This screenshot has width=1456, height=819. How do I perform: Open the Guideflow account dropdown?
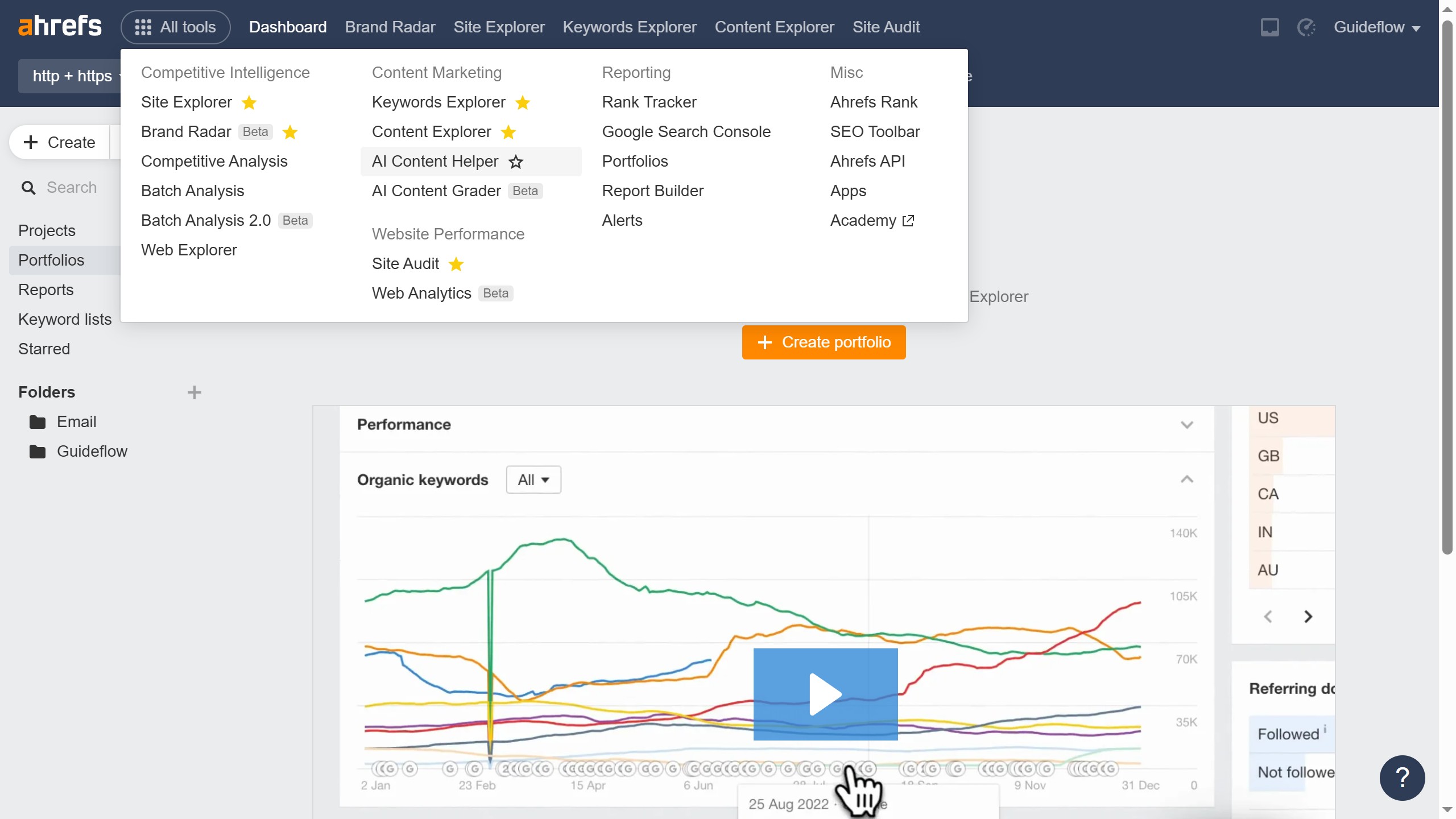1376,27
